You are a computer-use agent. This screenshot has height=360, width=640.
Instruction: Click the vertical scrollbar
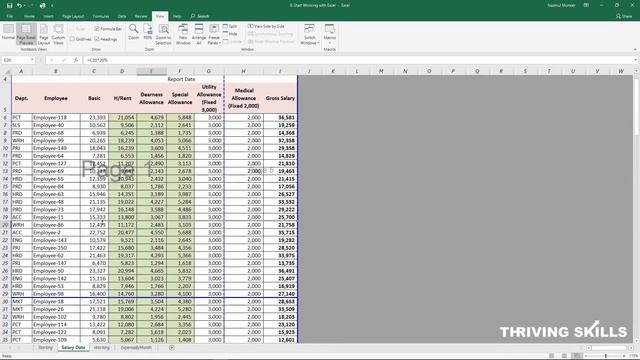(x=636, y=106)
